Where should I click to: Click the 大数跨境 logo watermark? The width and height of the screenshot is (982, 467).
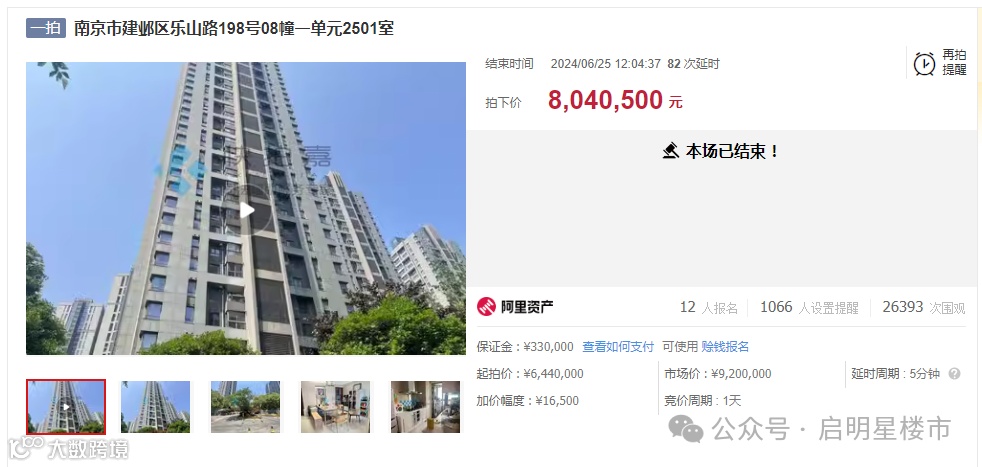pyautogui.click(x=68, y=448)
